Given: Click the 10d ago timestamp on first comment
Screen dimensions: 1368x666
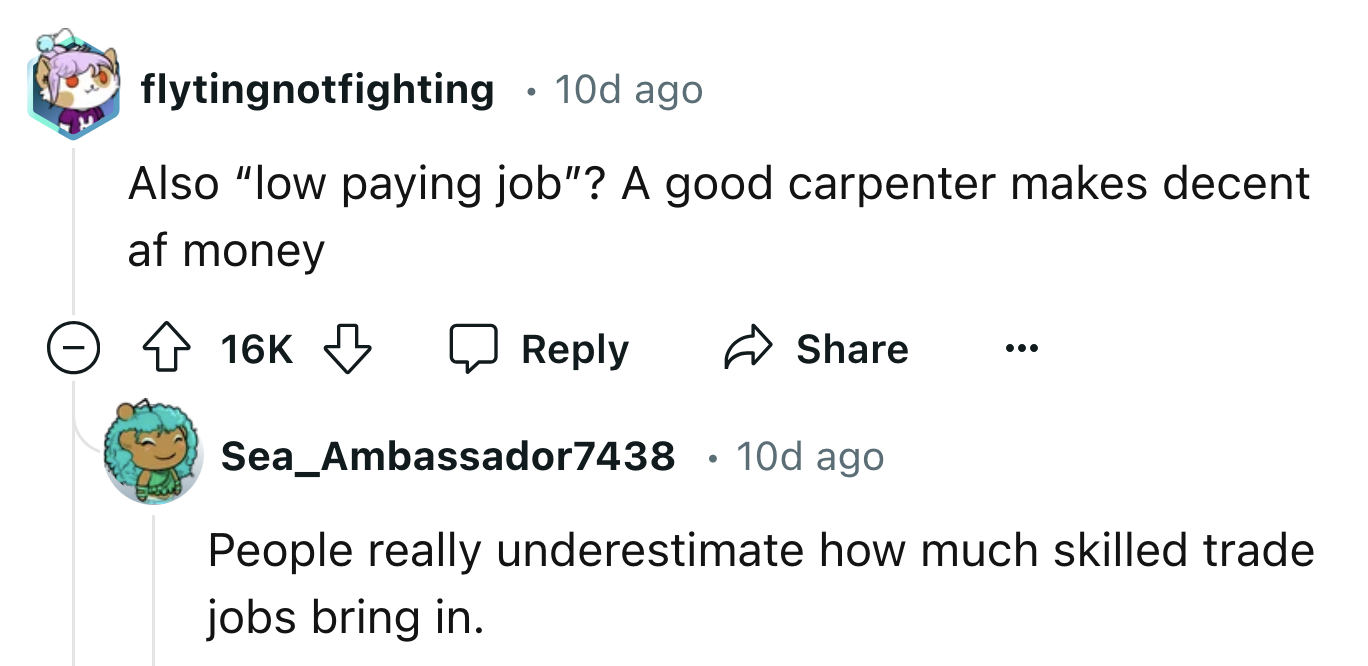Looking at the screenshot, I should point(628,89).
